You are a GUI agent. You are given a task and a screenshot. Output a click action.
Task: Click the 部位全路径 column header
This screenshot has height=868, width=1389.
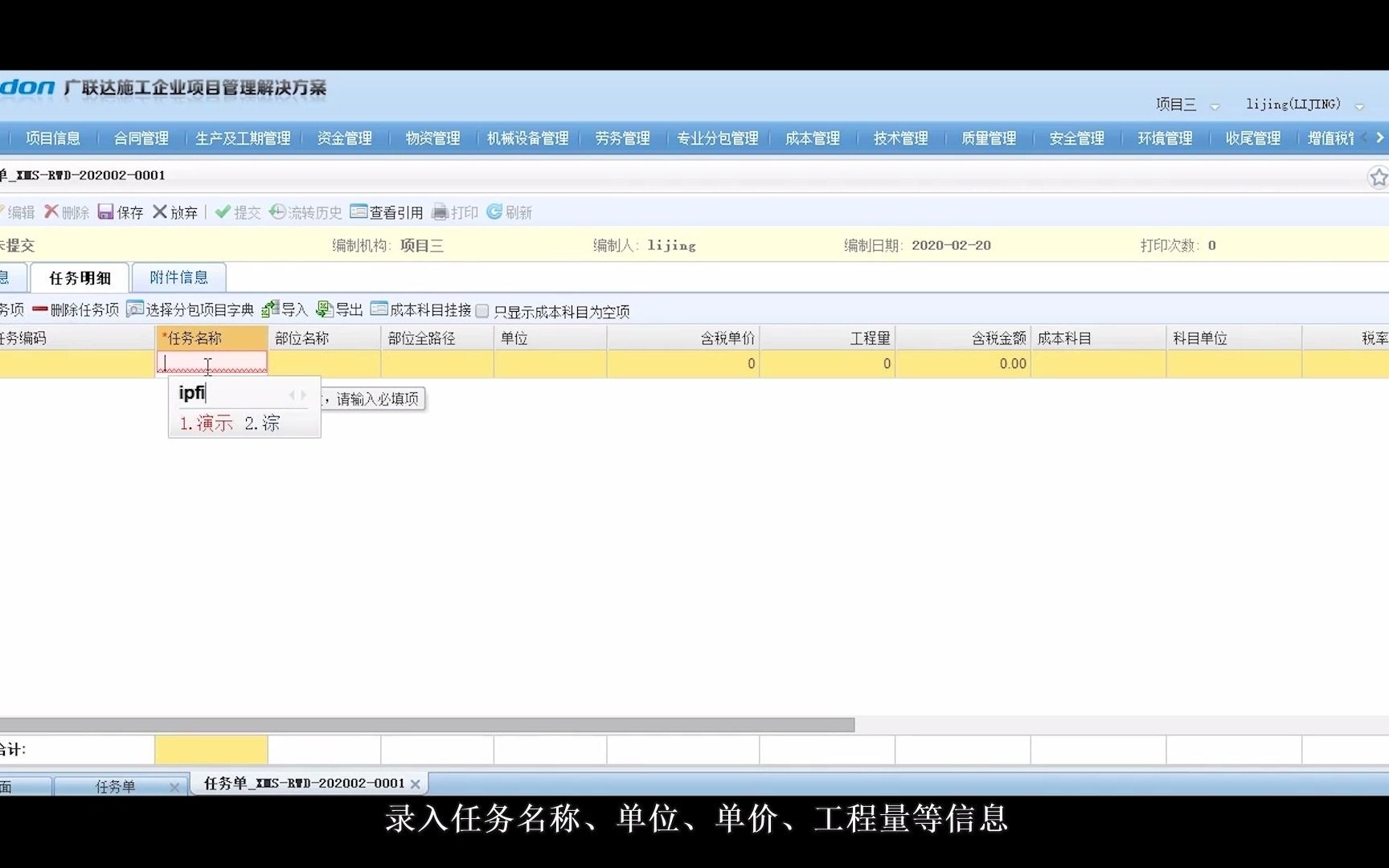tap(438, 338)
